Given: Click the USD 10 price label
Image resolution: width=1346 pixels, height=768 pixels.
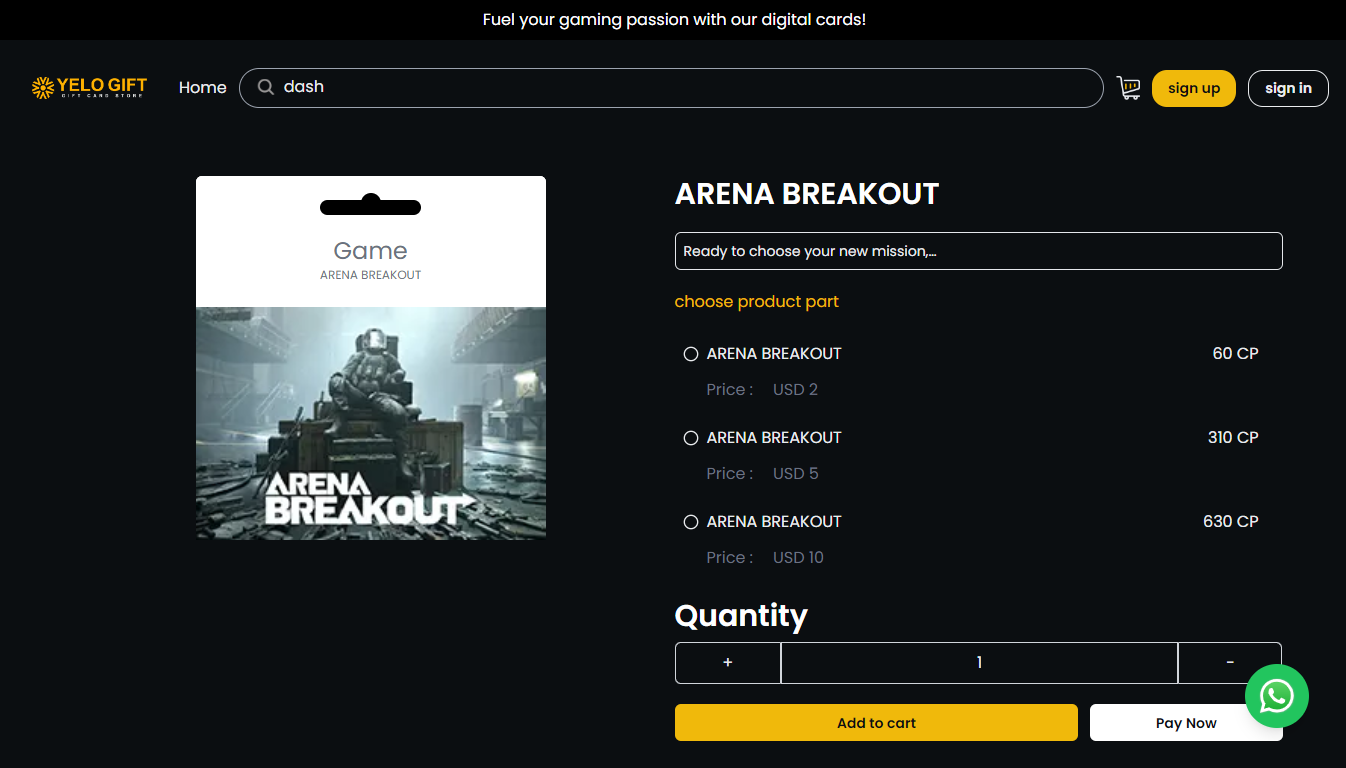Looking at the screenshot, I should tap(798, 558).
